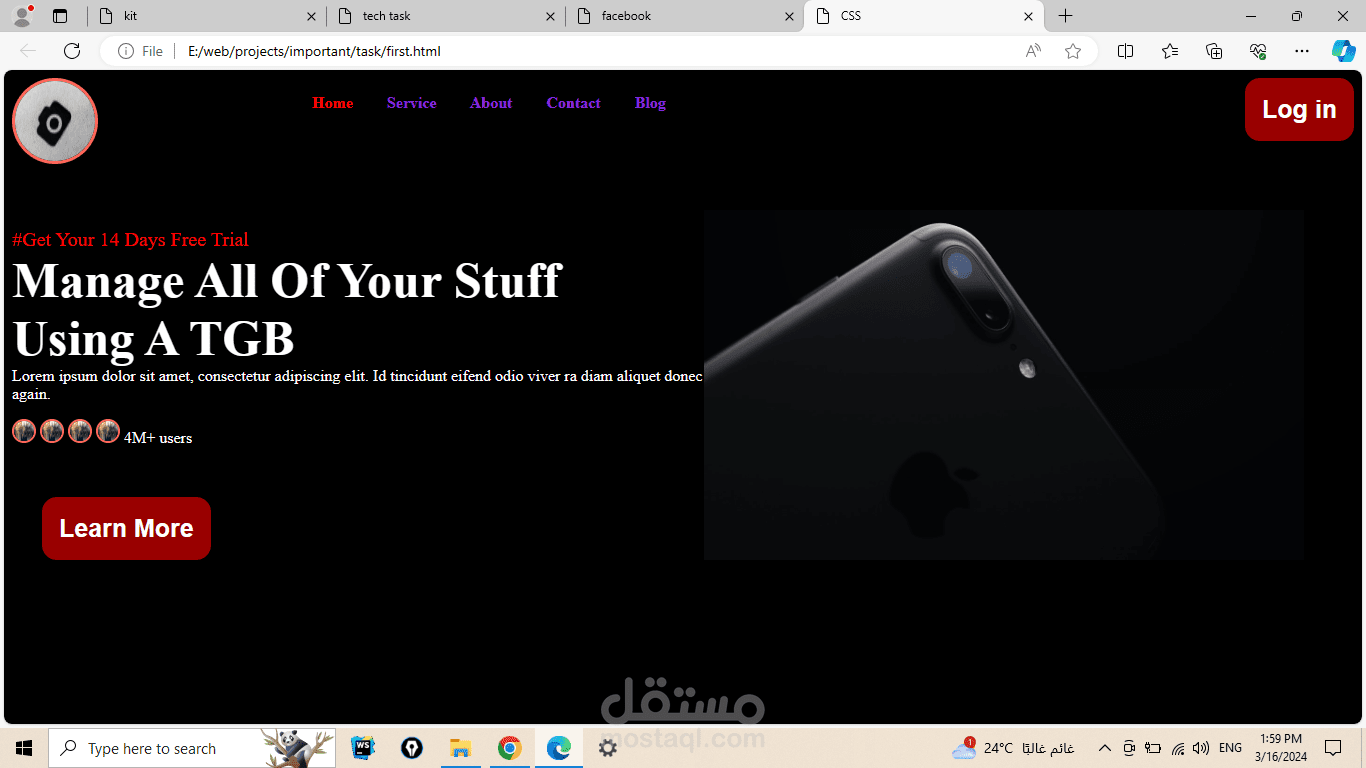Visit the Blog nav link
The image size is (1366, 768).
650,103
